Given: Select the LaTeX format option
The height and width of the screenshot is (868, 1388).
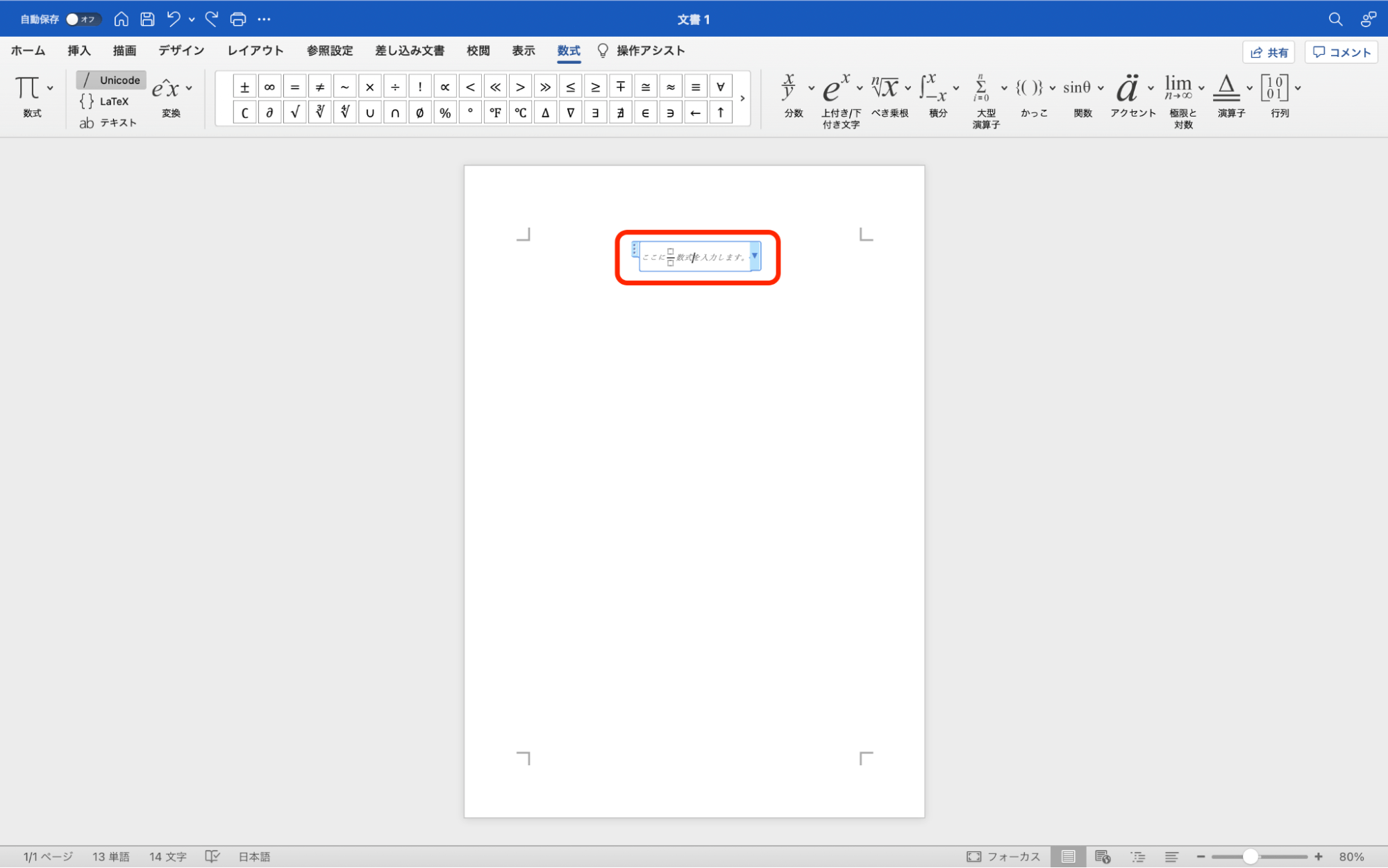Looking at the screenshot, I should [106, 101].
